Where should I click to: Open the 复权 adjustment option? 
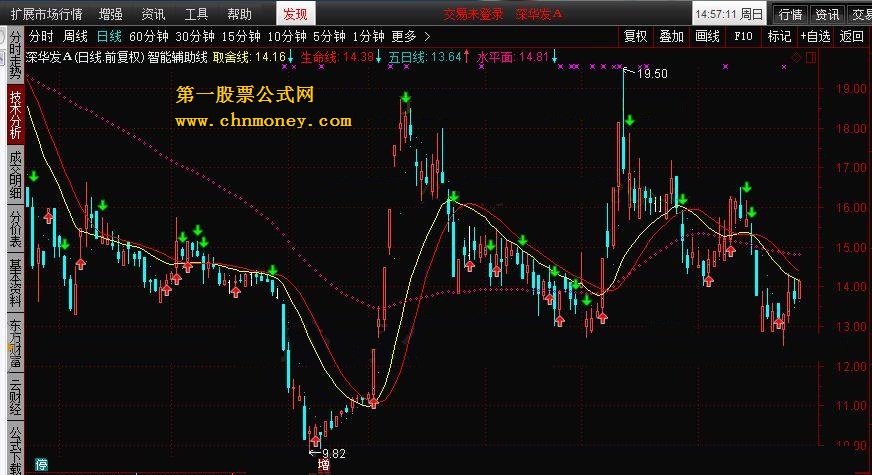[x=635, y=37]
